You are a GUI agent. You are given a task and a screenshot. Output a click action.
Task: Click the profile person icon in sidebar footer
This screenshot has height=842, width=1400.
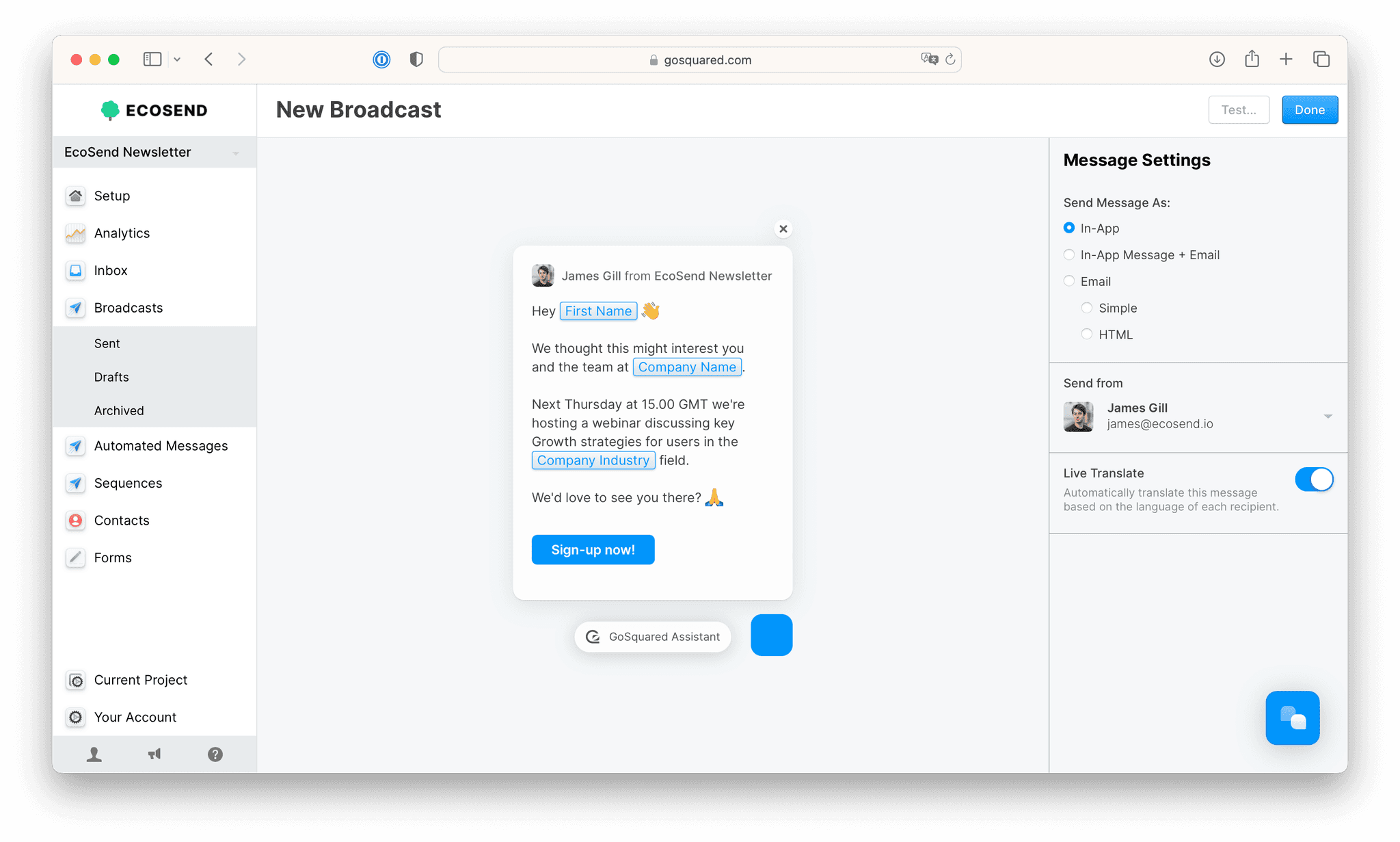(x=94, y=754)
